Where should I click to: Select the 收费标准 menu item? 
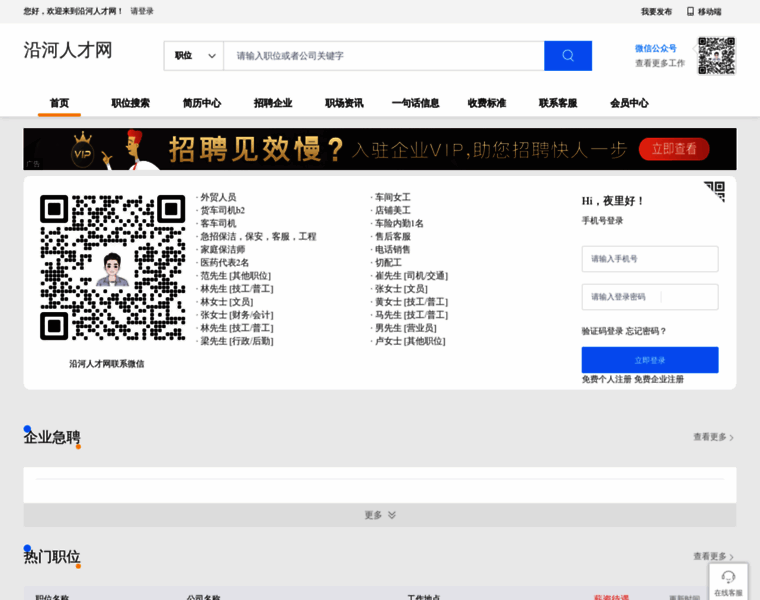[487, 103]
